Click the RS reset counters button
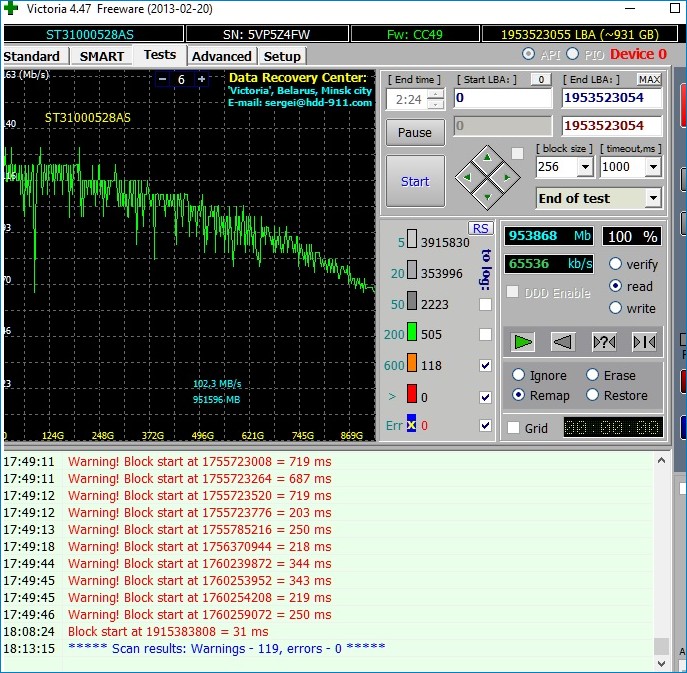 [481, 228]
